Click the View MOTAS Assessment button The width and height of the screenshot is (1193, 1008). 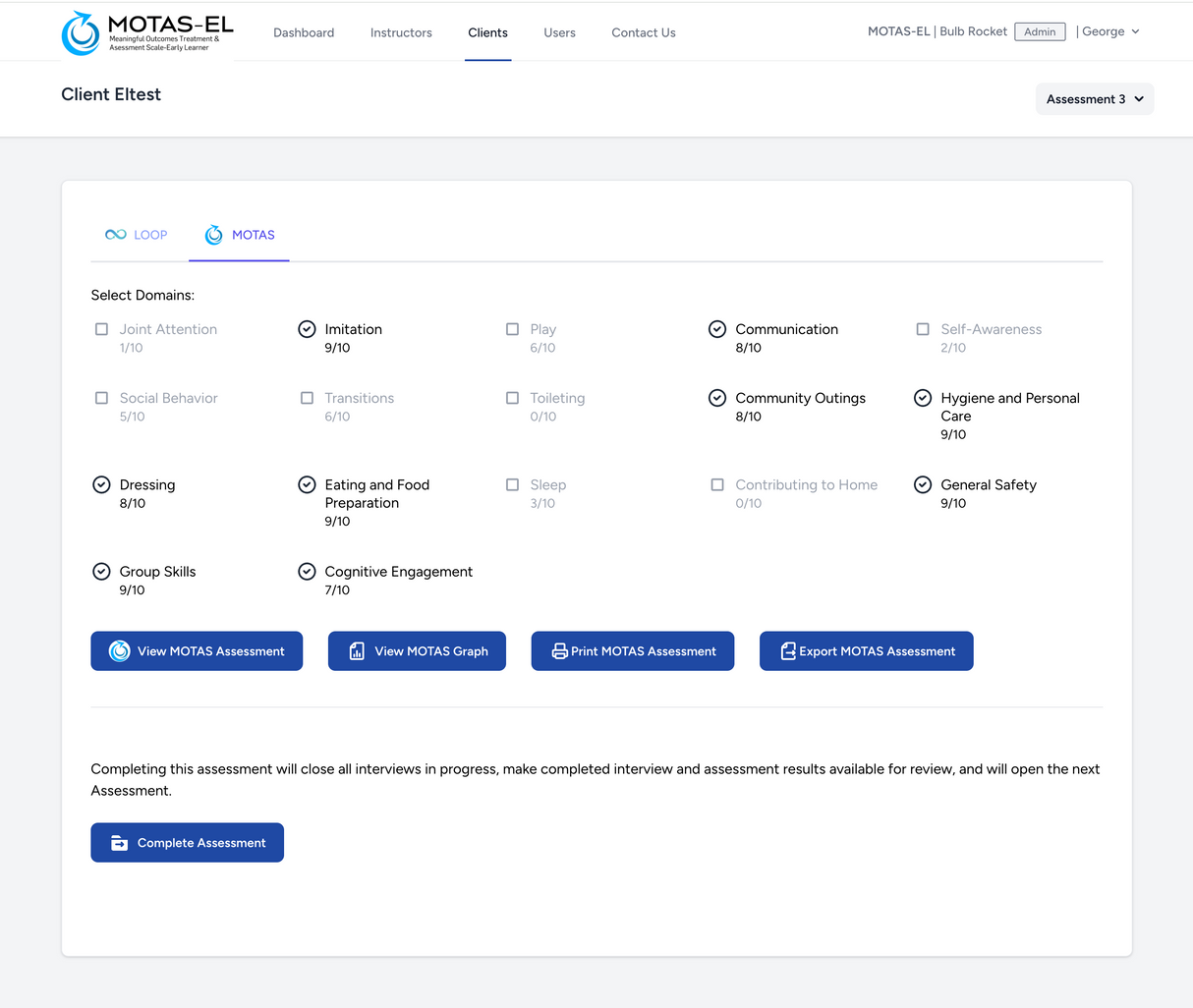pos(196,650)
